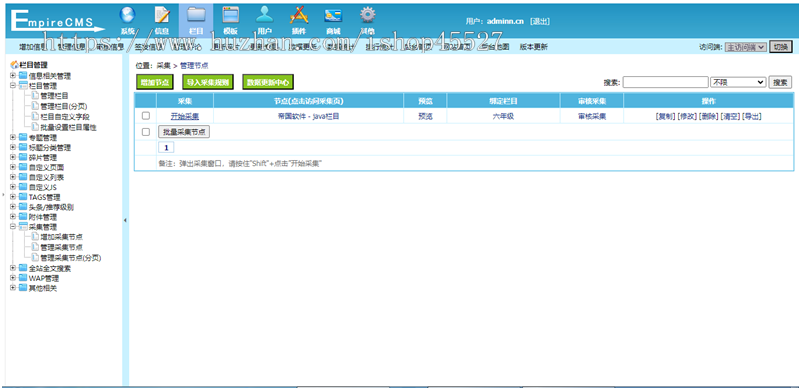Open the 模板 window icon
The height and width of the screenshot is (390, 801).
click(230, 15)
